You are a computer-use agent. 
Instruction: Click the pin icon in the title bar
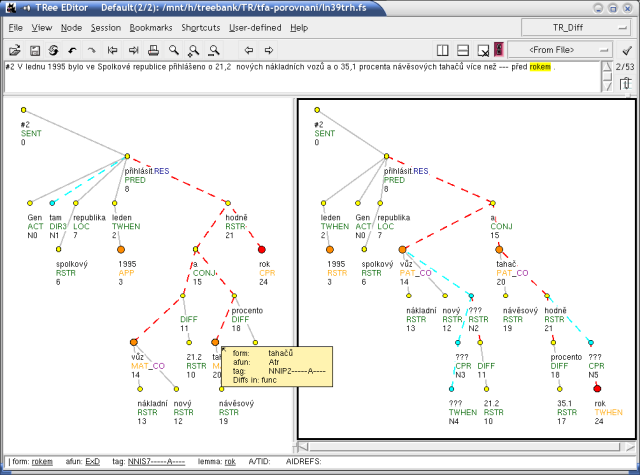click(27, 8)
